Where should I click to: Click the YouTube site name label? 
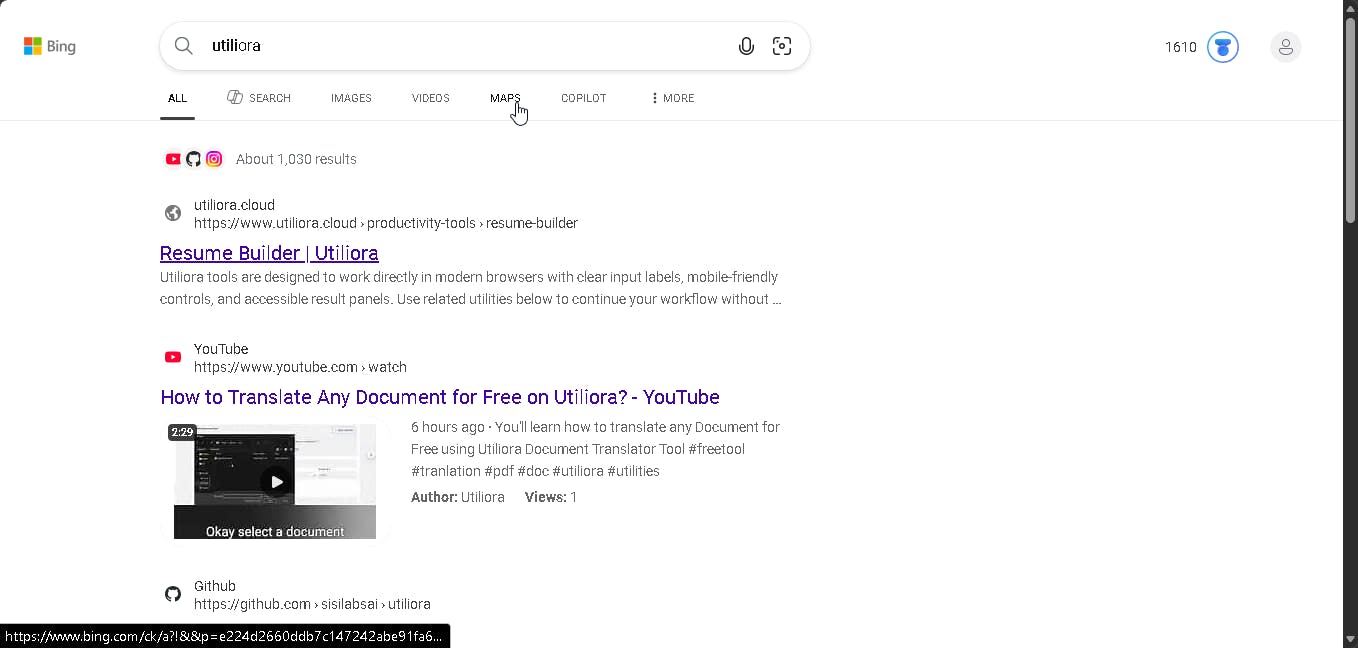[x=221, y=349]
